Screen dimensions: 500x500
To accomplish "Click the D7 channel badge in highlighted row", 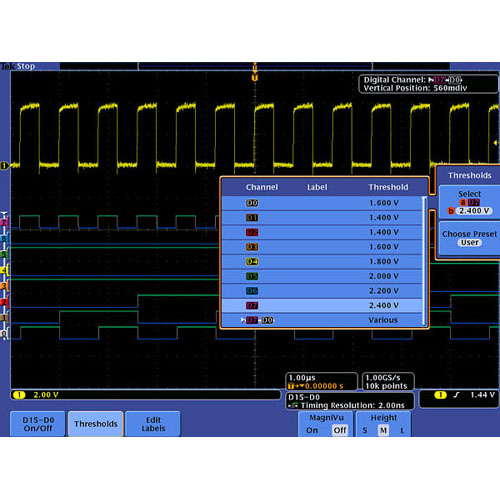I will coord(252,306).
